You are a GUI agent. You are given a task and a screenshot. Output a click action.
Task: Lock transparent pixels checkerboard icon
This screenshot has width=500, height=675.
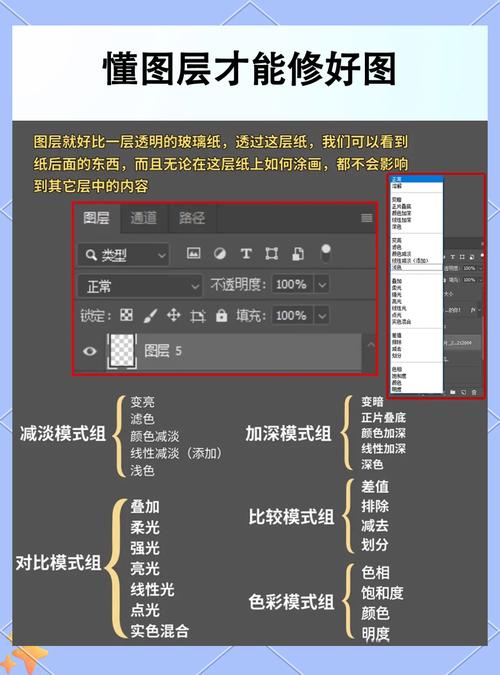coord(126,315)
